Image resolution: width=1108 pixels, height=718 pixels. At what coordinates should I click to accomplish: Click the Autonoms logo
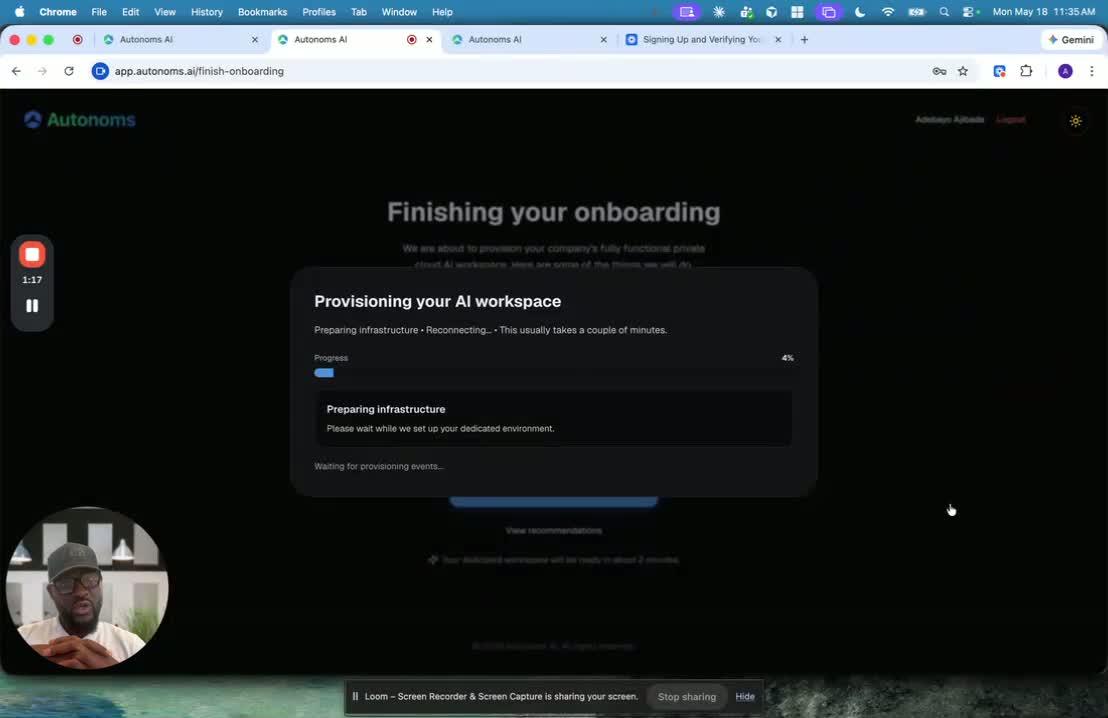point(79,119)
